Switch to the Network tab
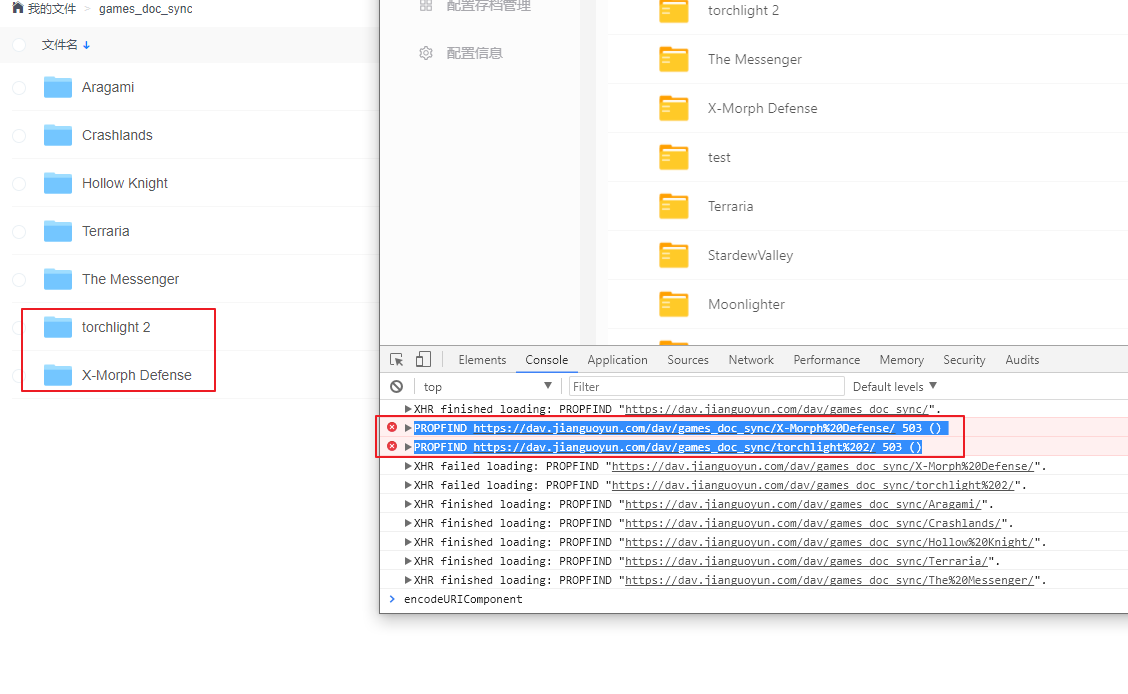Screen dimensions: 1128x694 750,359
